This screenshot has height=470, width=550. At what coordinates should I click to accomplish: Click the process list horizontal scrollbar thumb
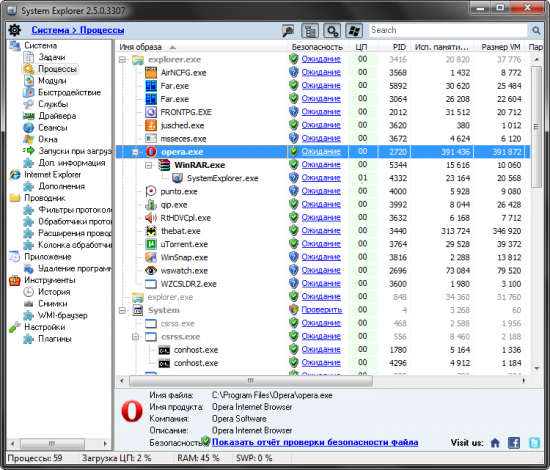tap(251, 381)
